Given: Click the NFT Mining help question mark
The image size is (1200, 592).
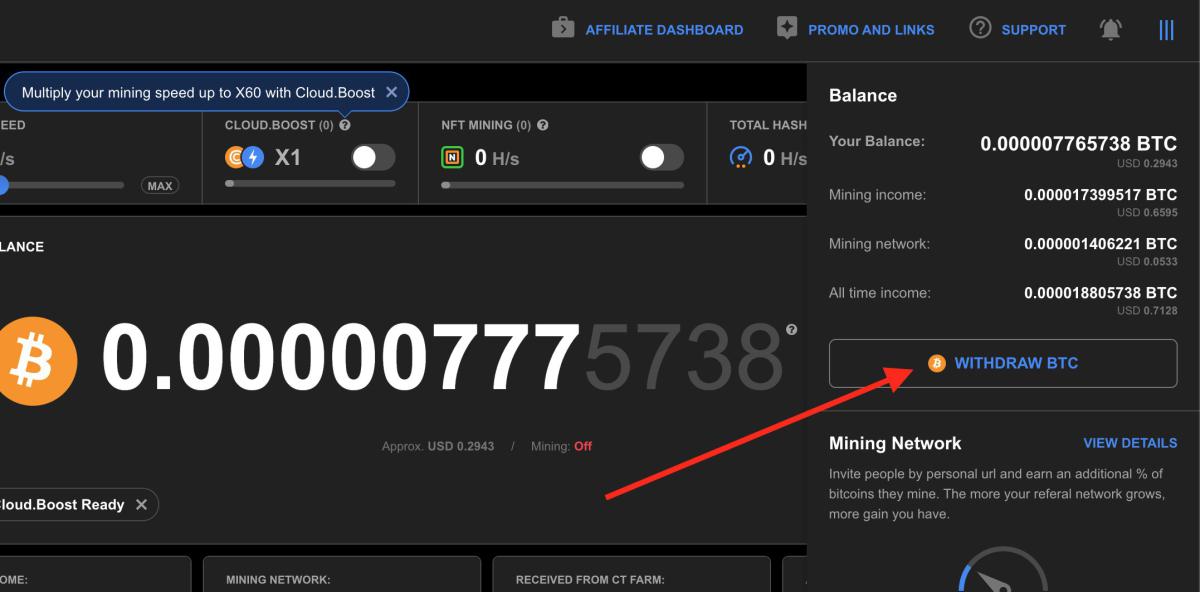Looking at the screenshot, I should tap(543, 125).
